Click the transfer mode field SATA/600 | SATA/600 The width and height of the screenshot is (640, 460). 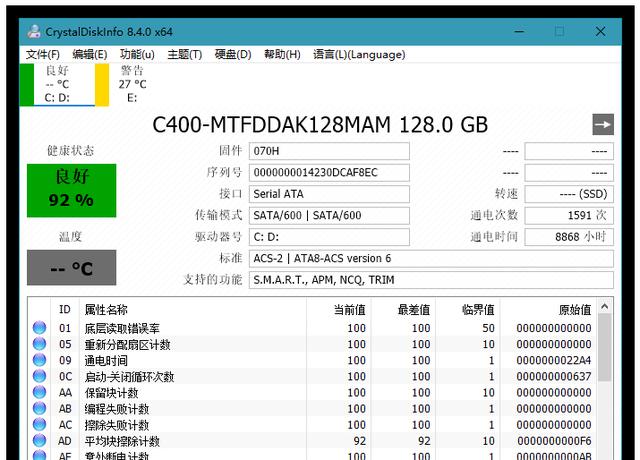tap(329, 216)
